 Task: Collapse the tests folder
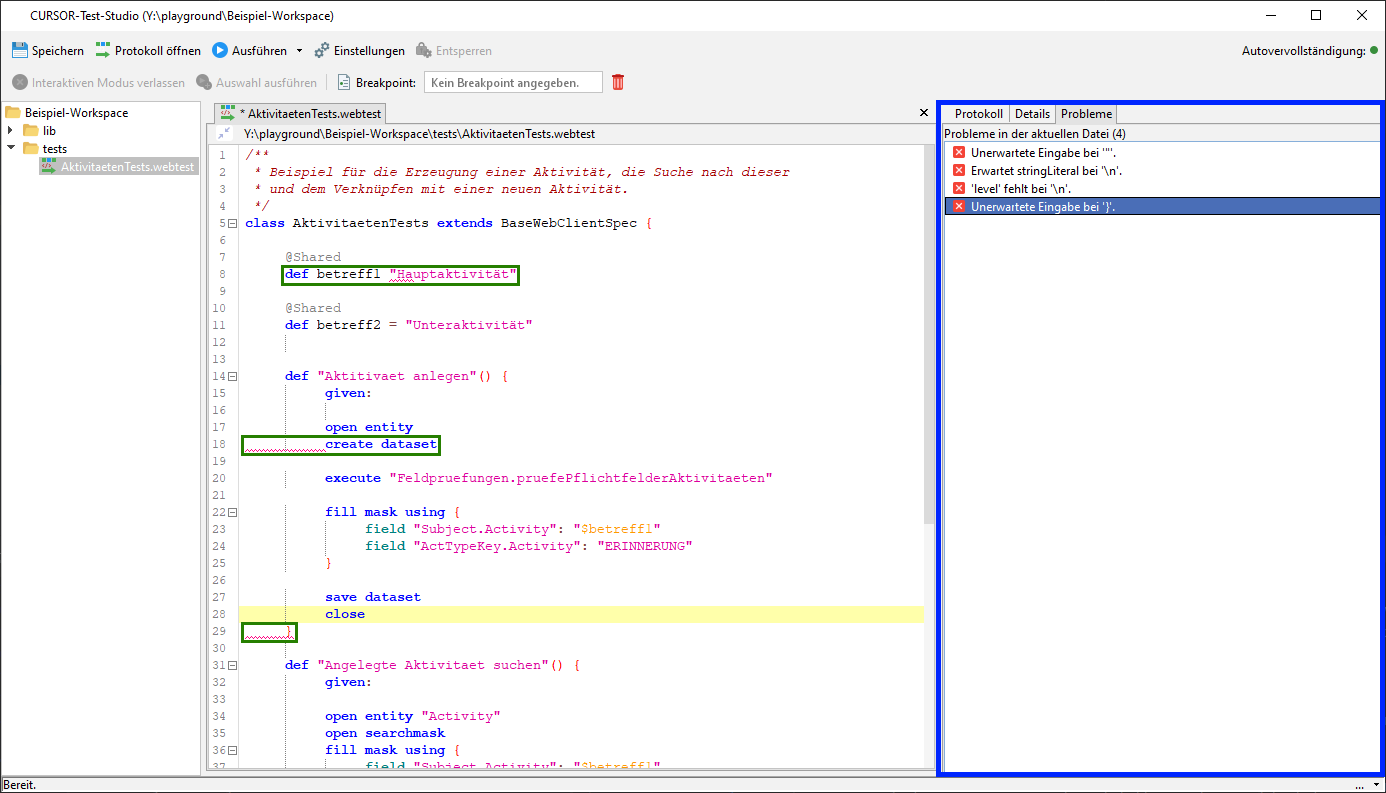(x=11, y=149)
